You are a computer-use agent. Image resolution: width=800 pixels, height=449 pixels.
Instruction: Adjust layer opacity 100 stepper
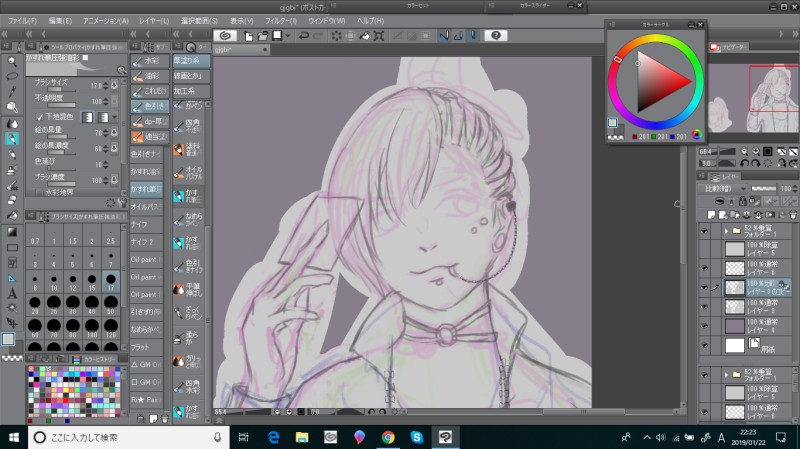[794, 188]
